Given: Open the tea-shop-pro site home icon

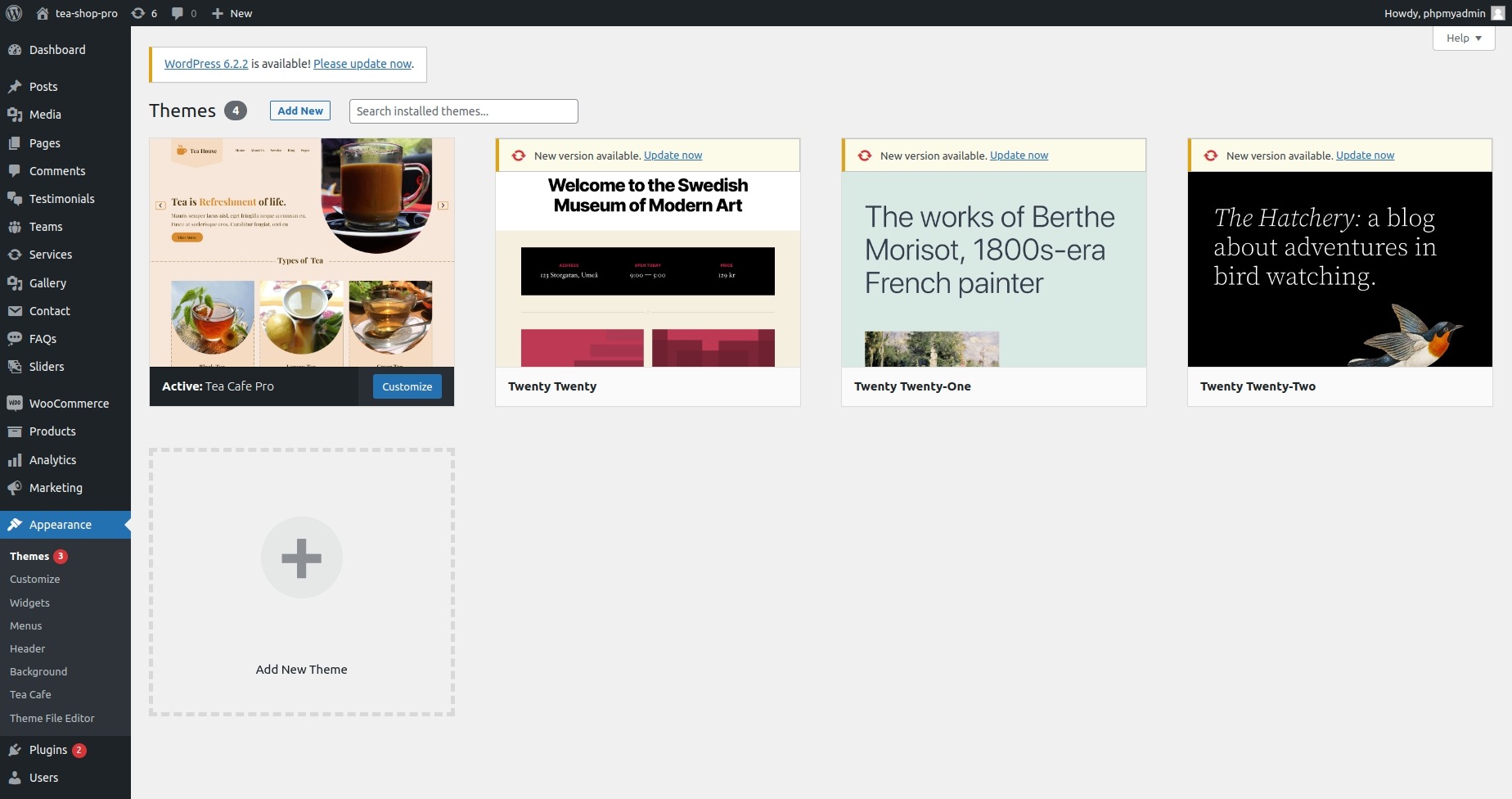Looking at the screenshot, I should (43, 13).
